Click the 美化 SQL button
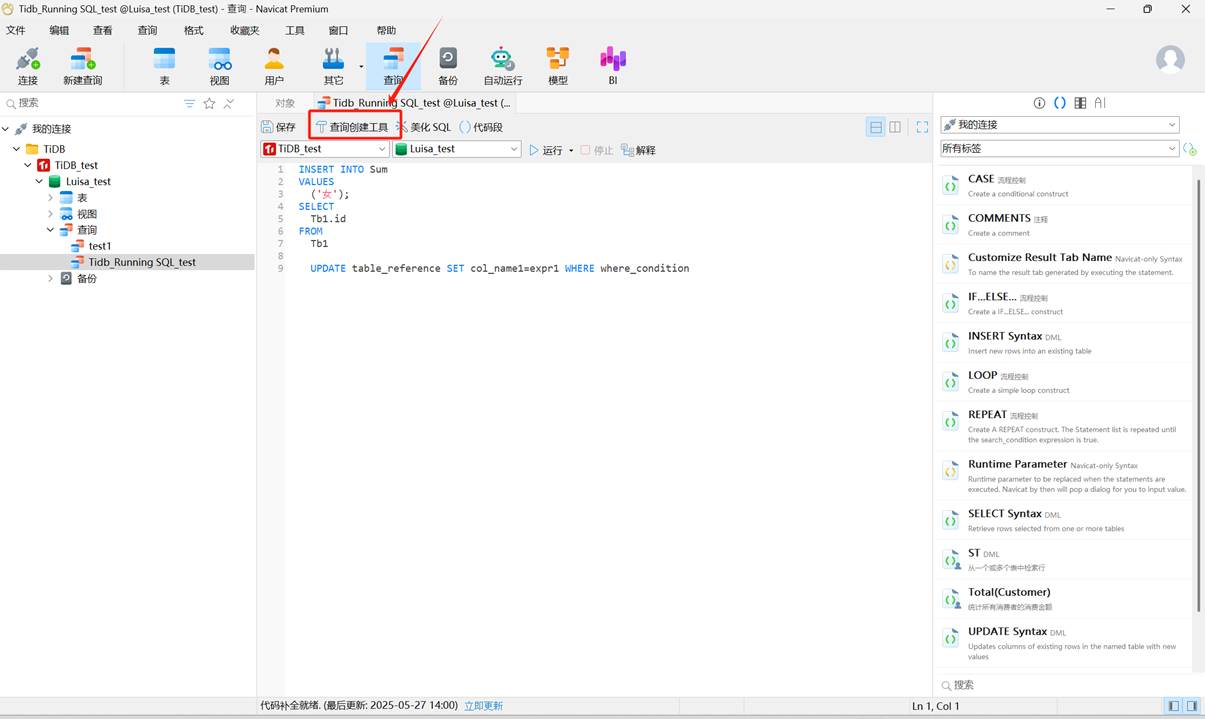Screen dimensions: 1205x719 click(x=425, y=127)
